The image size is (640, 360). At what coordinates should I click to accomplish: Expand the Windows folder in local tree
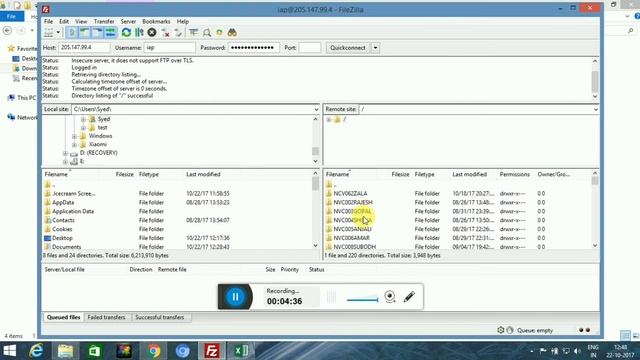point(74,136)
